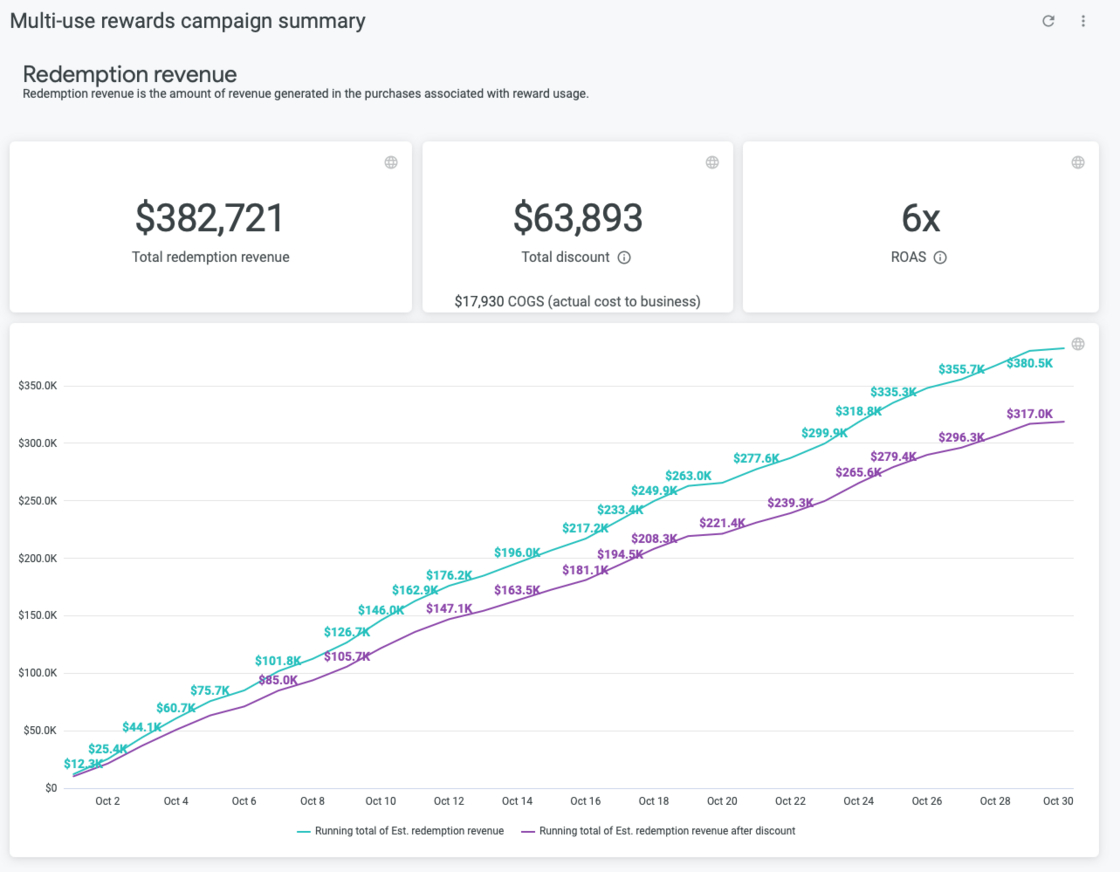Viewport: 1120px width, 872px height.
Task: Click the Oct 16 x-axis label
Action: [585, 801]
